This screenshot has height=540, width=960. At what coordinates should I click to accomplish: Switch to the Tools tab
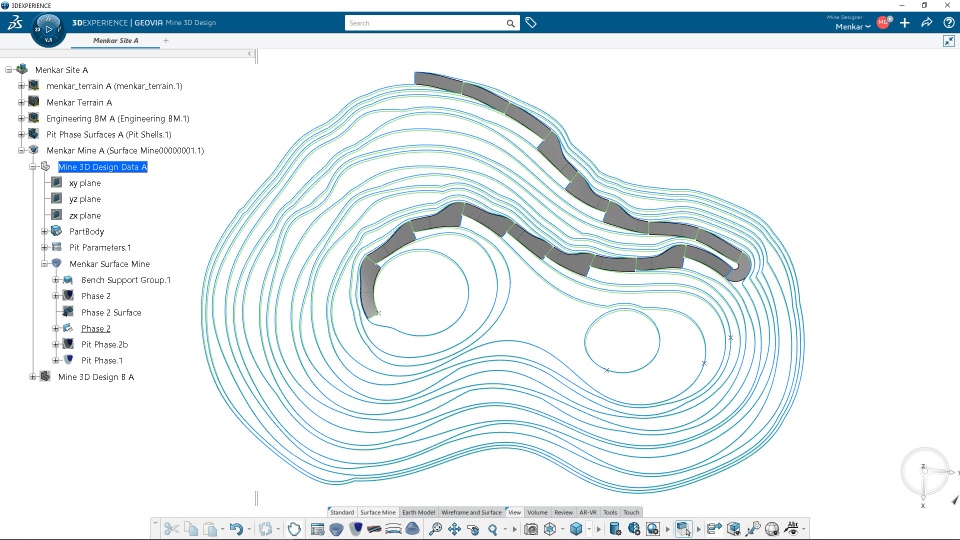click(x=610, y=512)
